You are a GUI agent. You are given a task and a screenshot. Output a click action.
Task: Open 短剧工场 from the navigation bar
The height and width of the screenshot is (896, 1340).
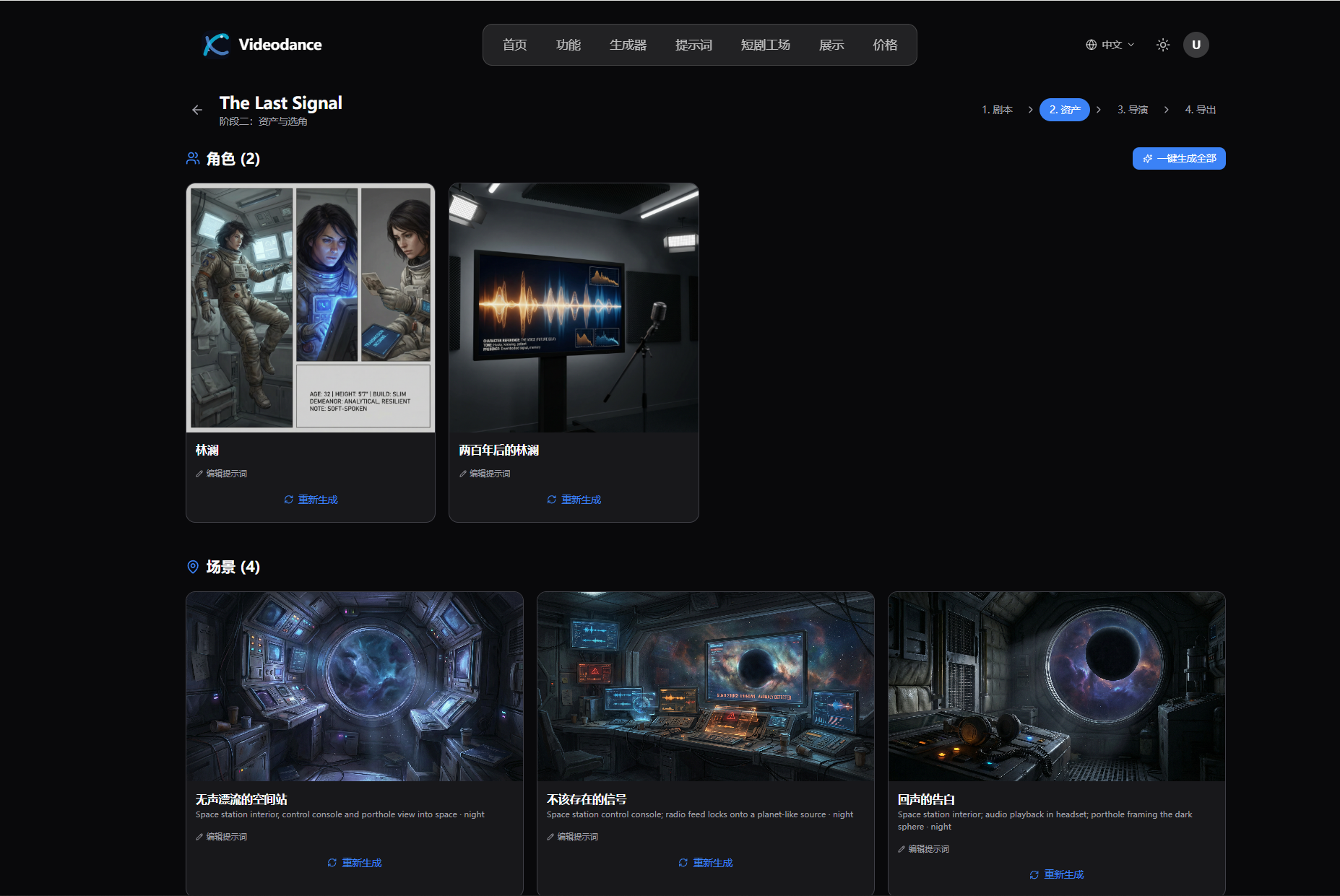tap(765, 44)
